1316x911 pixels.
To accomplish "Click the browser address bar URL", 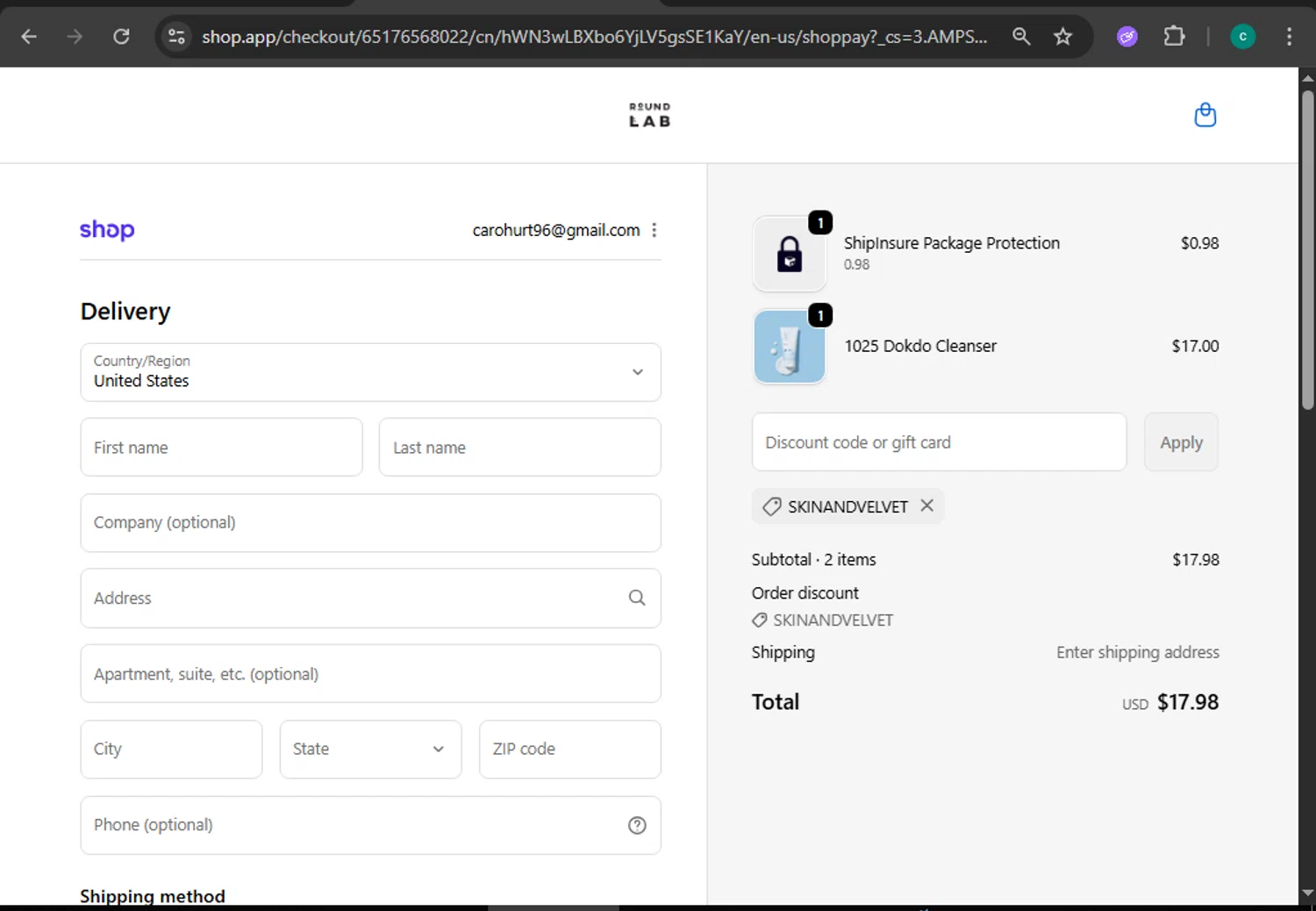I will tap(594, 36).
